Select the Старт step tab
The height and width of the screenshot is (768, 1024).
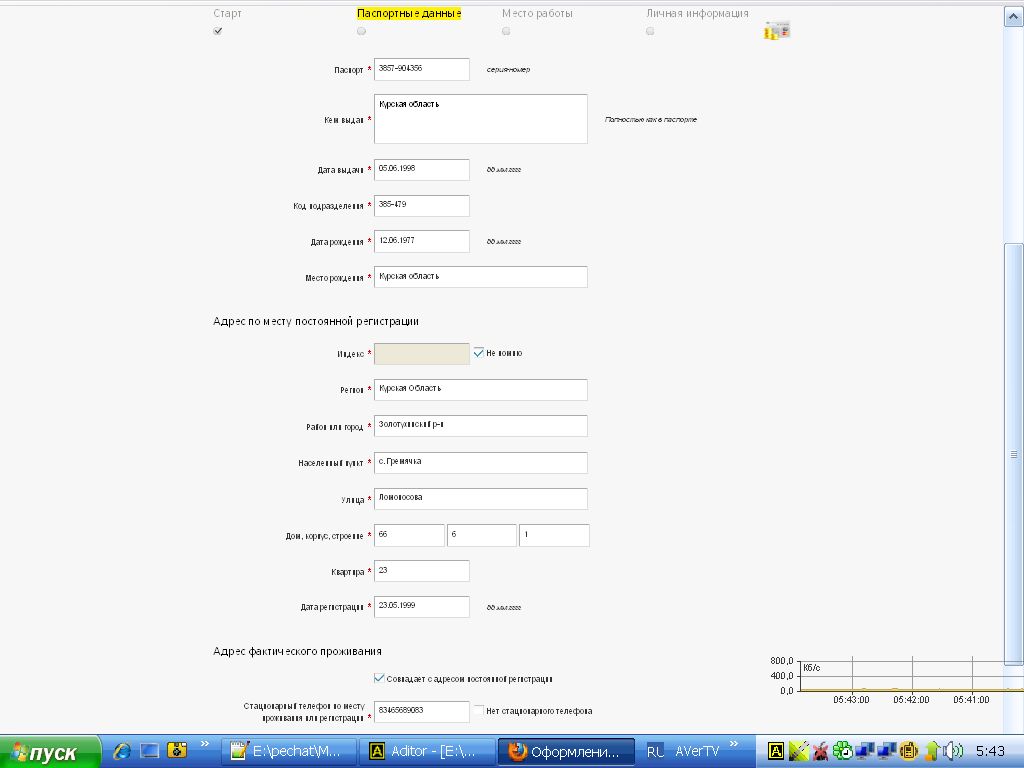227,13
